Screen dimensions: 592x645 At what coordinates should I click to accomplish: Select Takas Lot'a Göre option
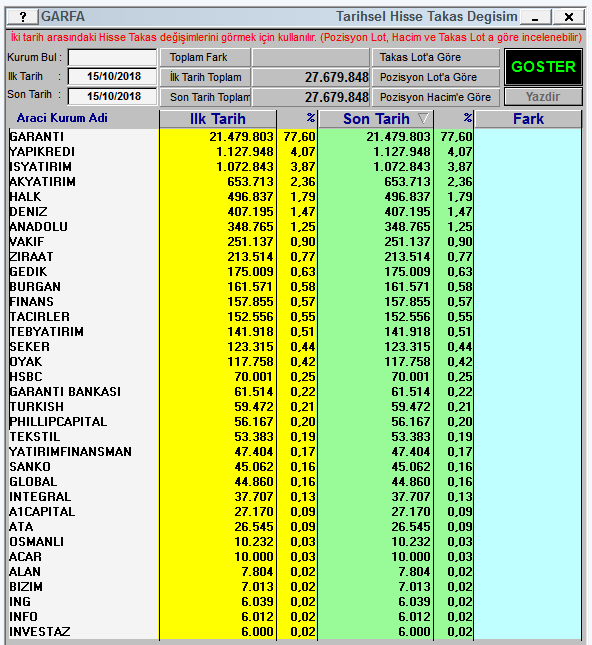(x=436, y=57)
